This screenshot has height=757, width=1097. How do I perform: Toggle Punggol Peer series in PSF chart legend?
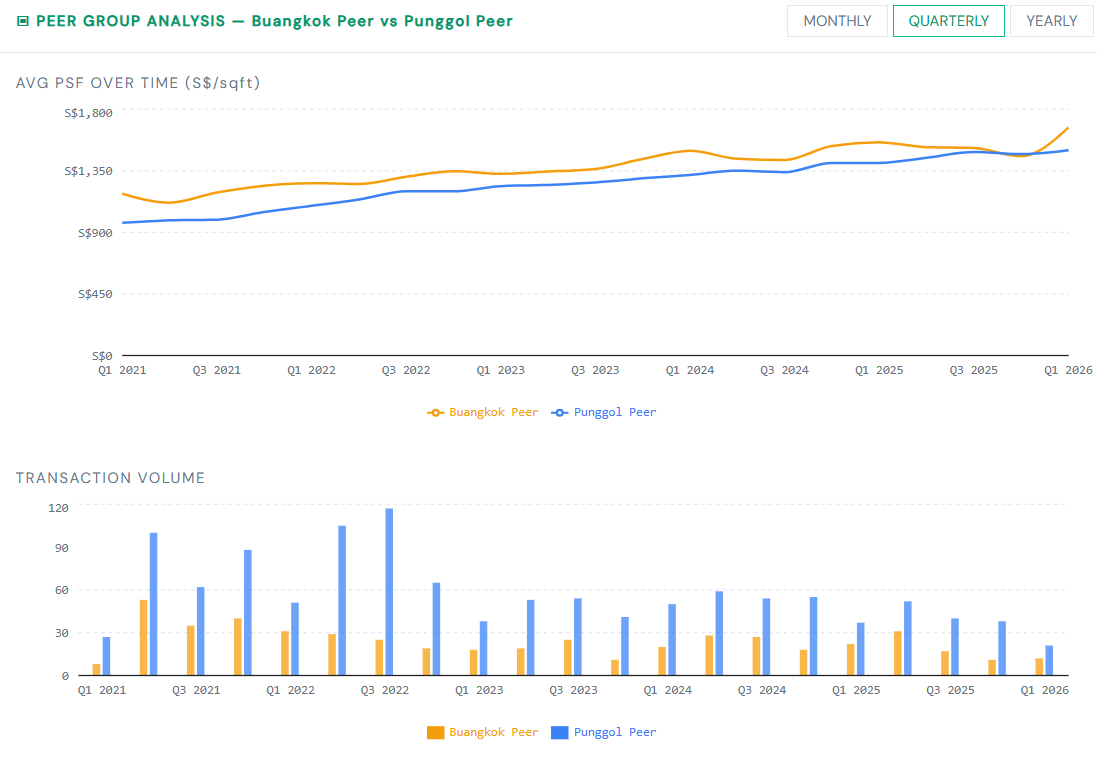614,412
